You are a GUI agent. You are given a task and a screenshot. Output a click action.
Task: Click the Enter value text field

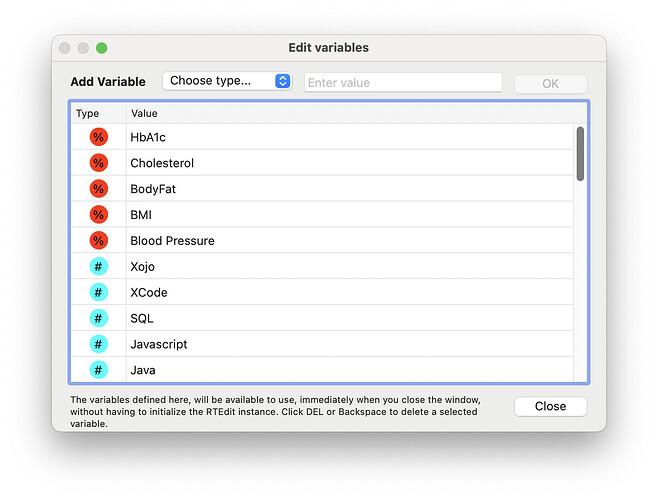(403, 83)
